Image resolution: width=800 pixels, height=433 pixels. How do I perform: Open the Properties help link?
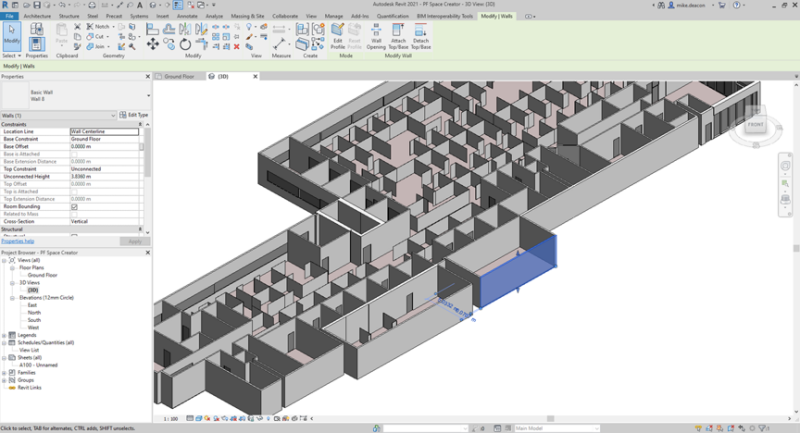[18, 241]
